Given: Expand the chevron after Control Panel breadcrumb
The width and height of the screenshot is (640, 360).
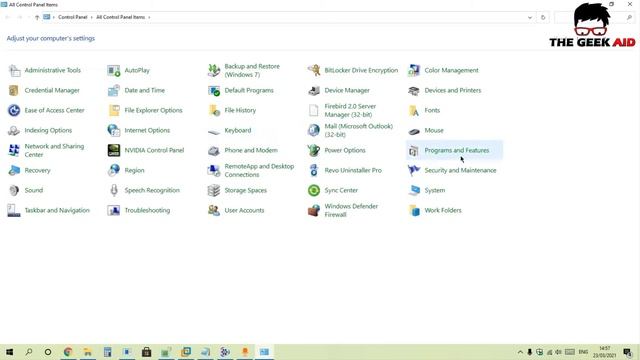Looking at the screenshot, I should (x=91, y=17).
